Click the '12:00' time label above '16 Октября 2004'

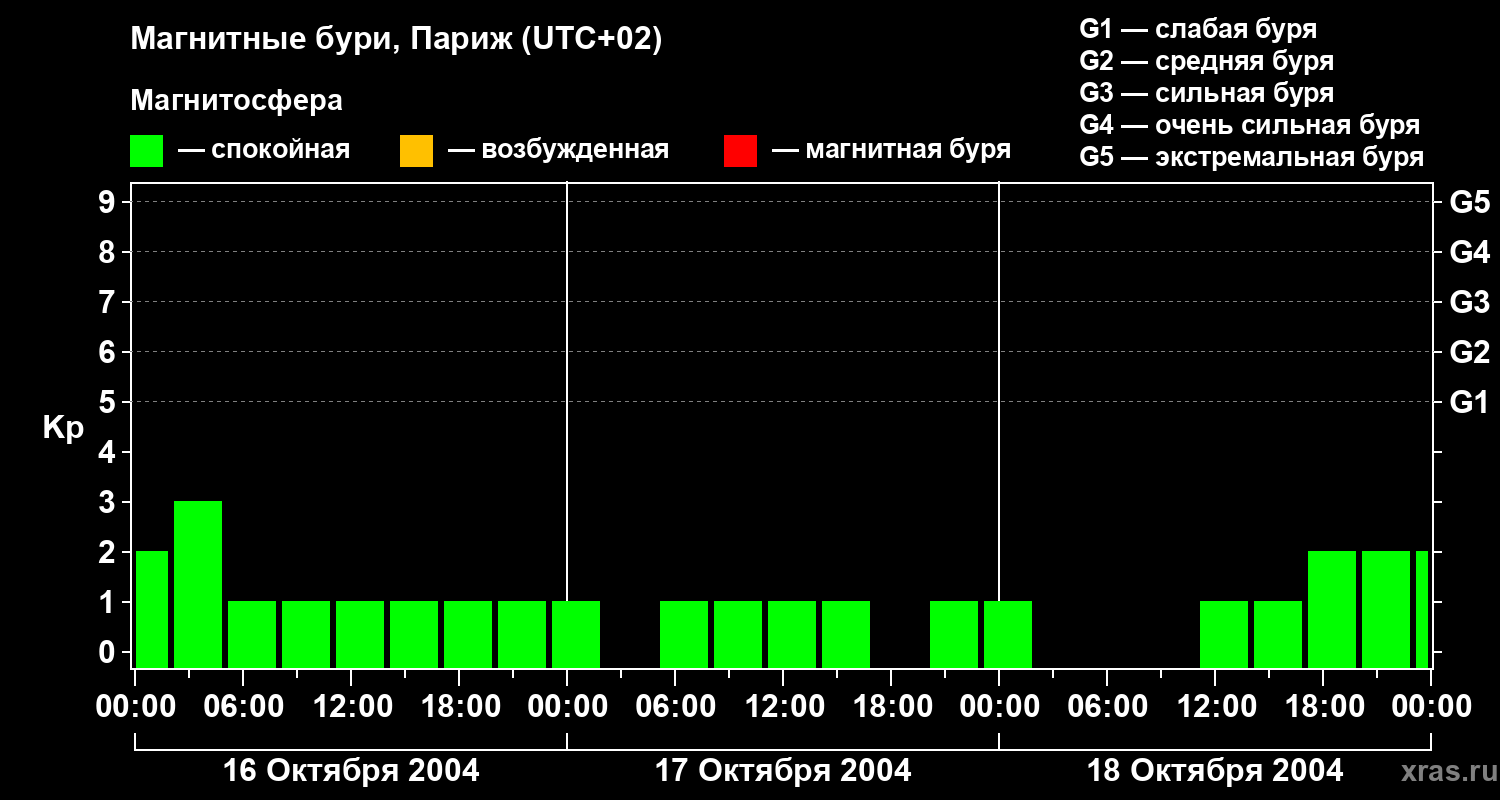click(352, 706)
